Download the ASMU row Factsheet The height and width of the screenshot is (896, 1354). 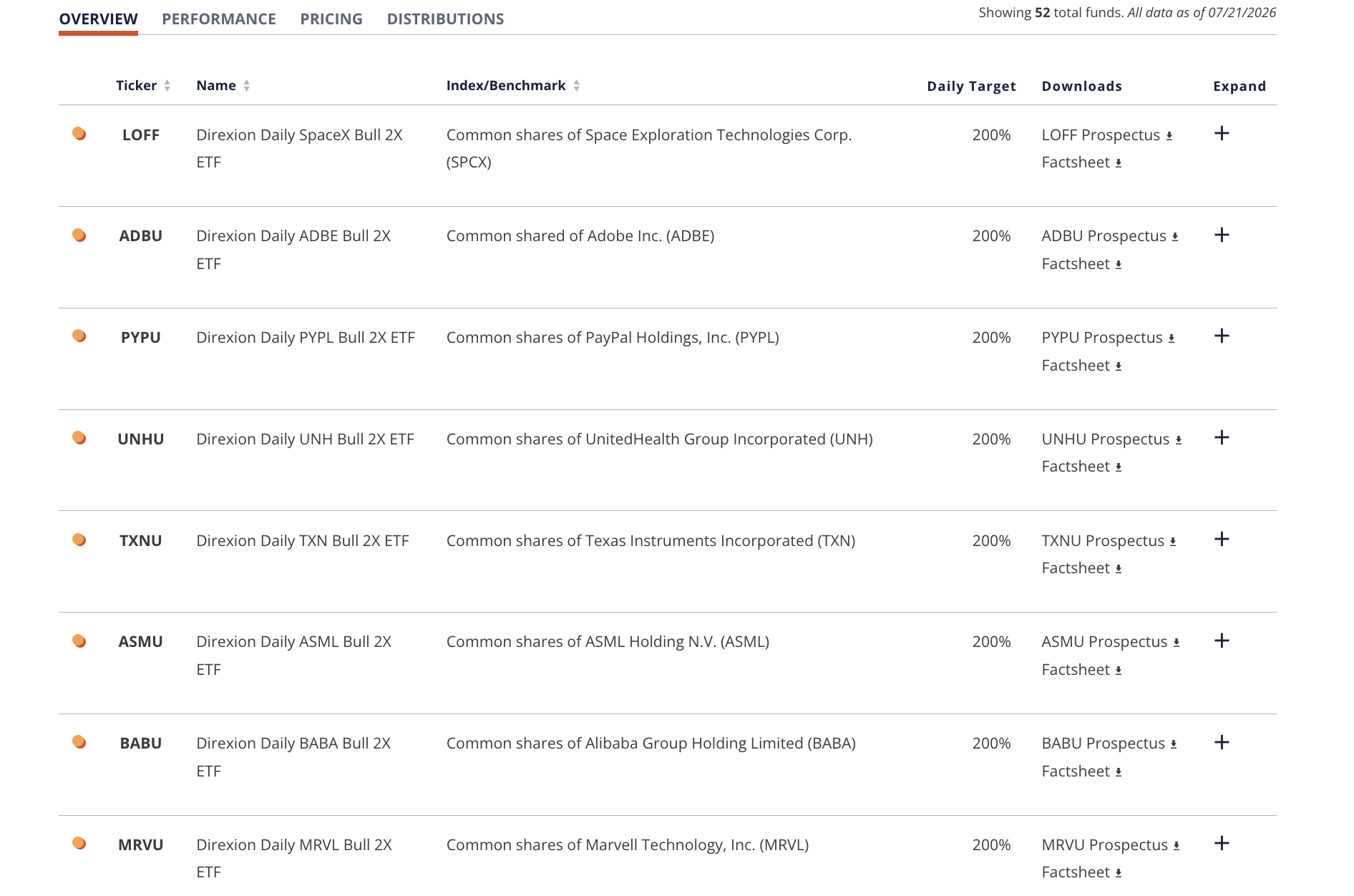1082,670
